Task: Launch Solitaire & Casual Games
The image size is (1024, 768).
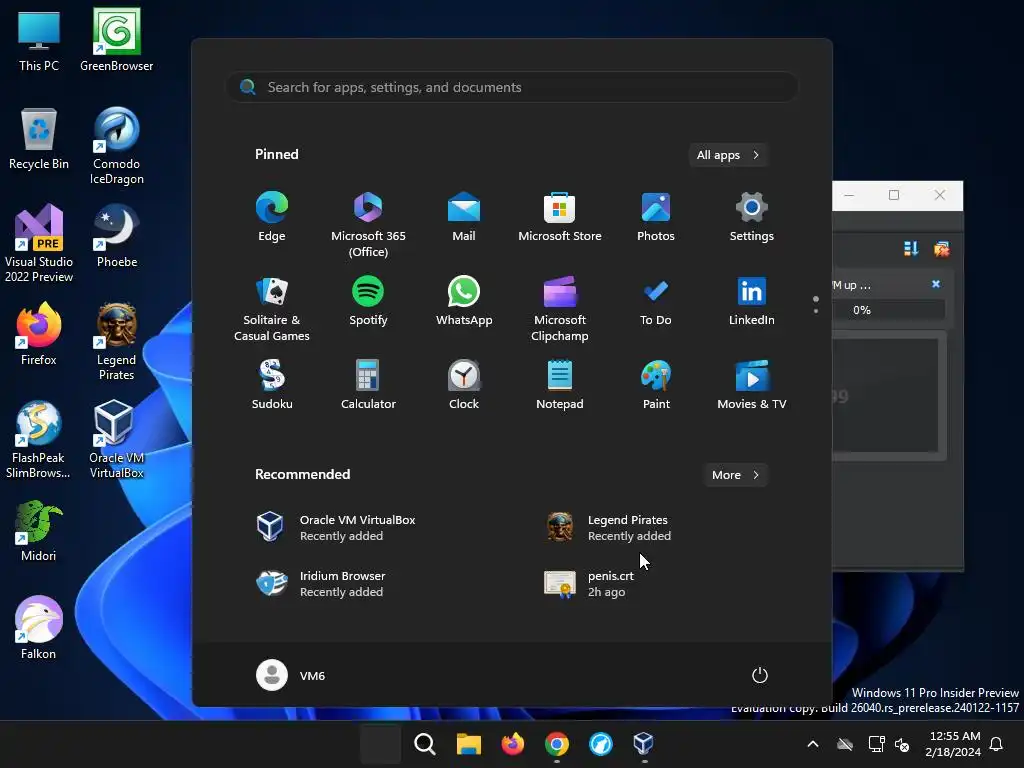Action: pos(272,308)
